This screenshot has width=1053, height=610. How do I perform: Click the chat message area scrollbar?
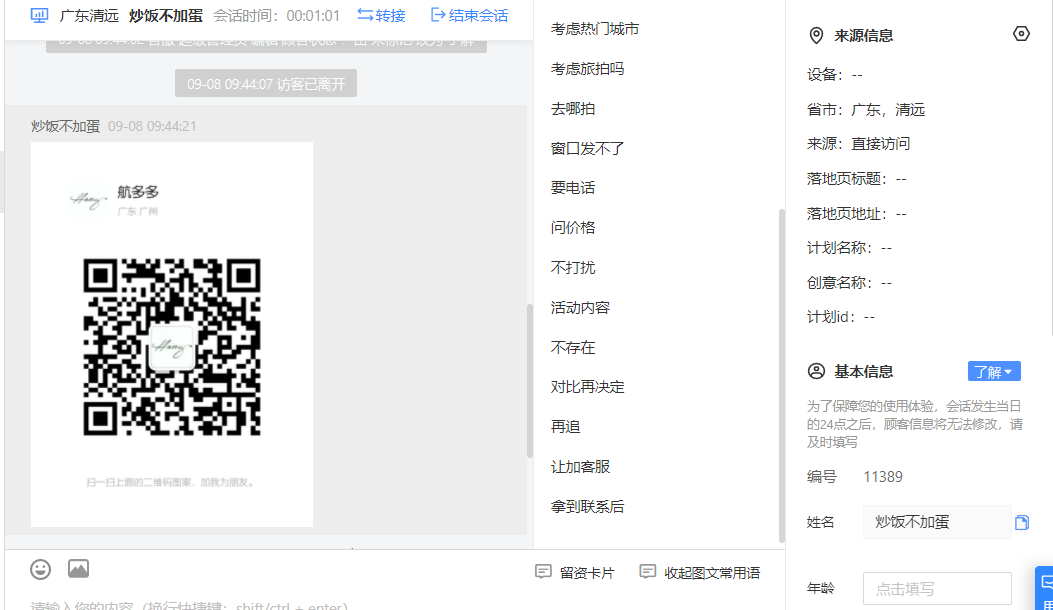pyautogui.click(x=529, y=380)
